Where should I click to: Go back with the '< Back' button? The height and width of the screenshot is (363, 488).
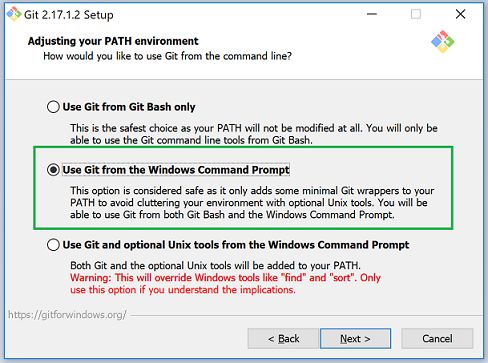283,339
